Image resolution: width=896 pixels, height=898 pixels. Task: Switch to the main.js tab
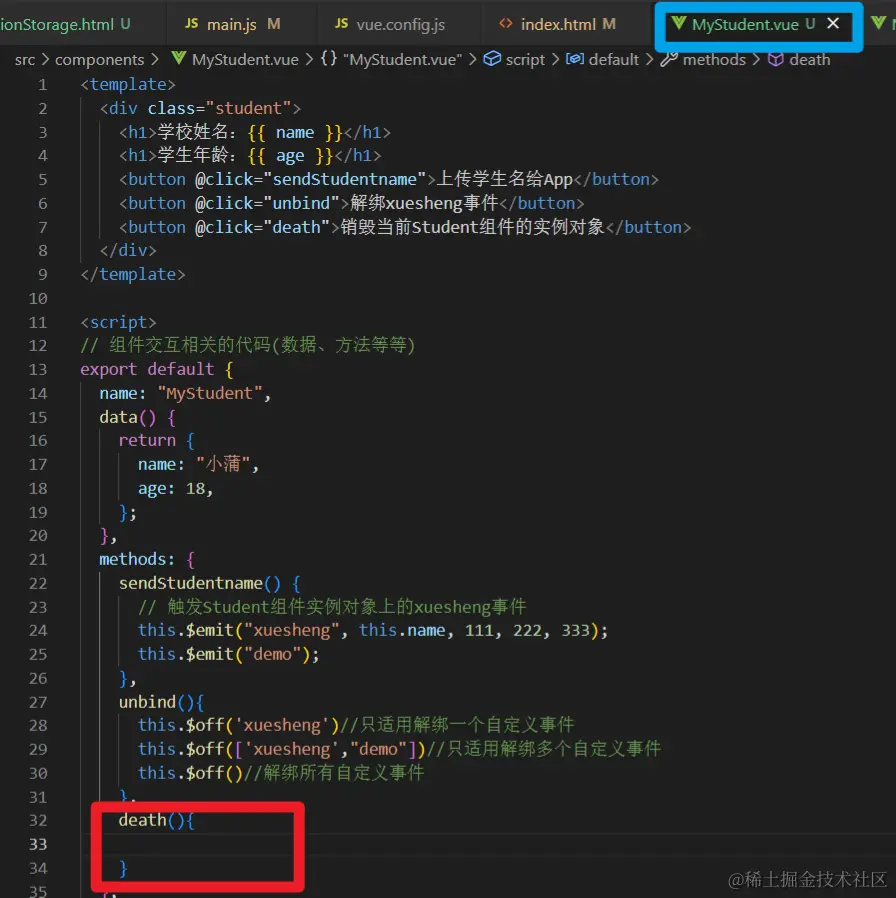(x=233, y=25)
